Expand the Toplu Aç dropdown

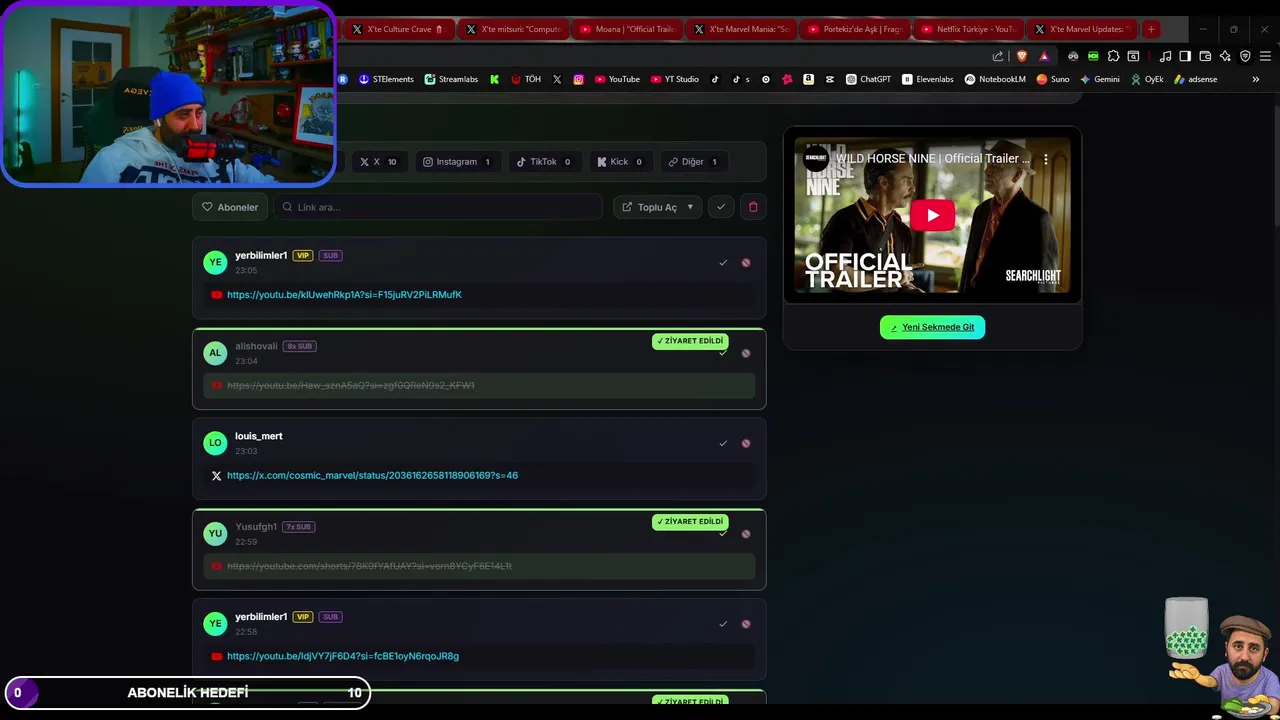[x=657, y=207]
